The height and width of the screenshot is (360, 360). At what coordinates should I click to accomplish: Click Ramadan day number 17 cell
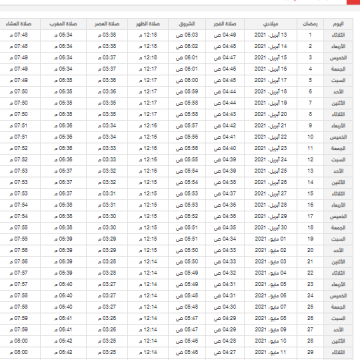[x=310, y=216]
